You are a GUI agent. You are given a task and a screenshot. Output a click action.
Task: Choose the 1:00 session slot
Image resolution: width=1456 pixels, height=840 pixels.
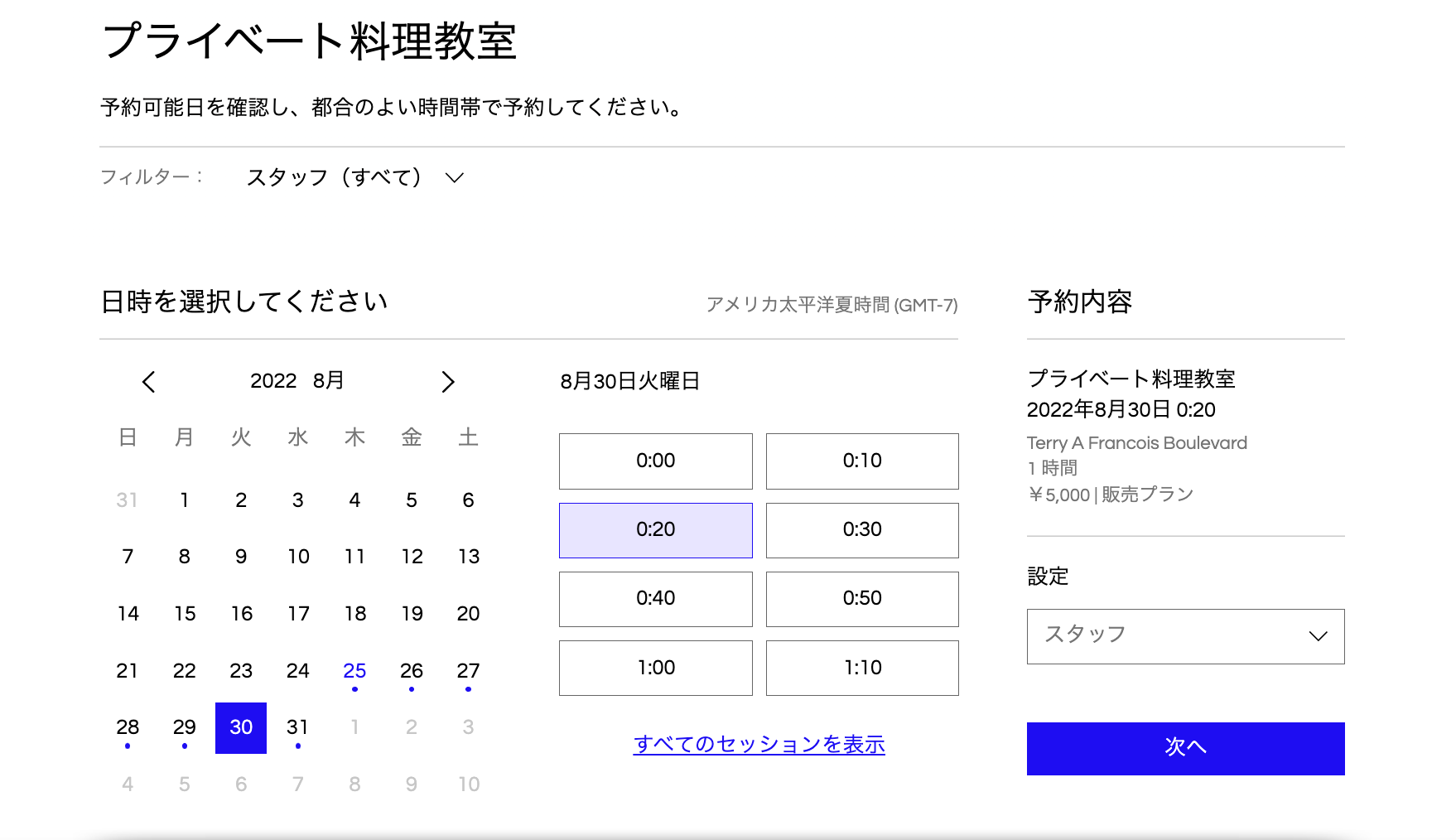coord(655,668)
